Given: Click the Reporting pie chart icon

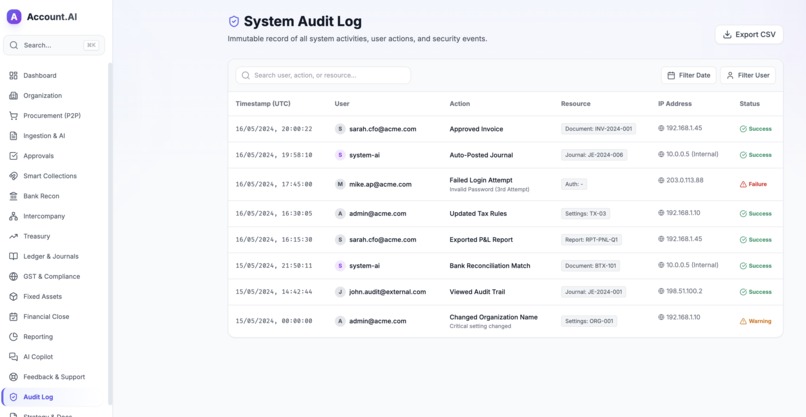Looking at the screenshot, I should [13, 336].
